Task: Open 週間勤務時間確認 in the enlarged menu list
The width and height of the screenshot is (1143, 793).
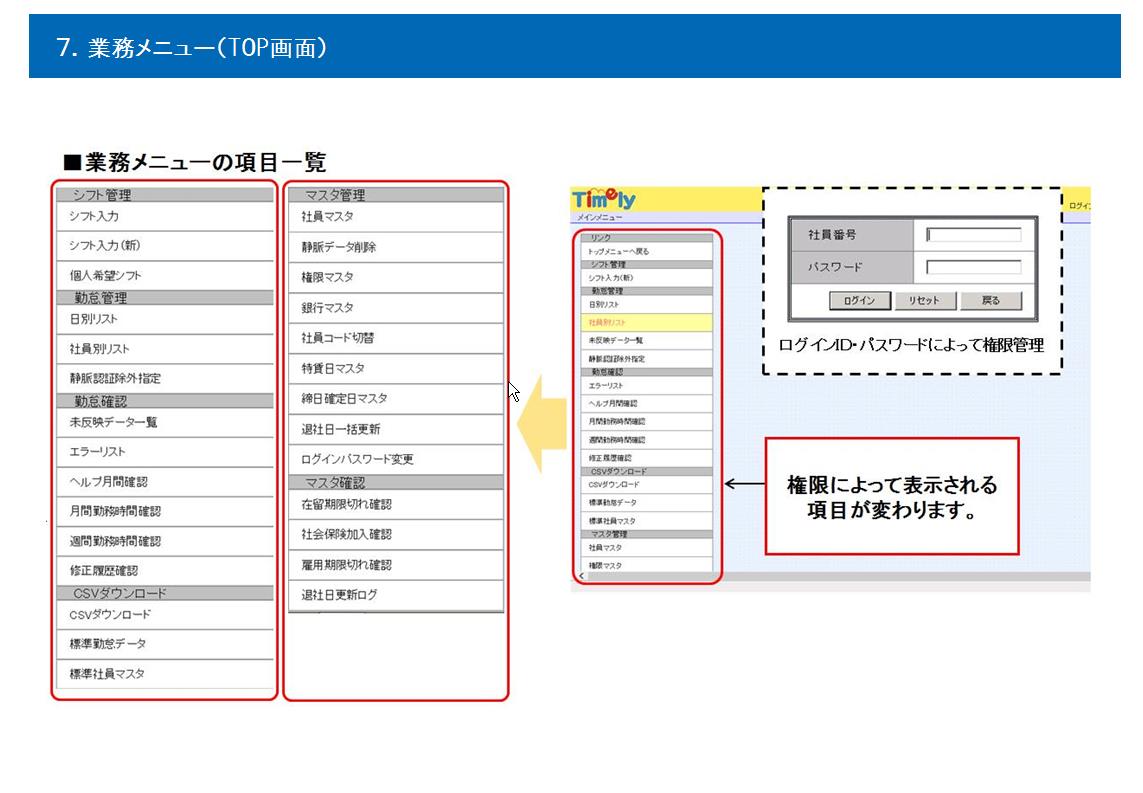Action: (x=165, y=542)
